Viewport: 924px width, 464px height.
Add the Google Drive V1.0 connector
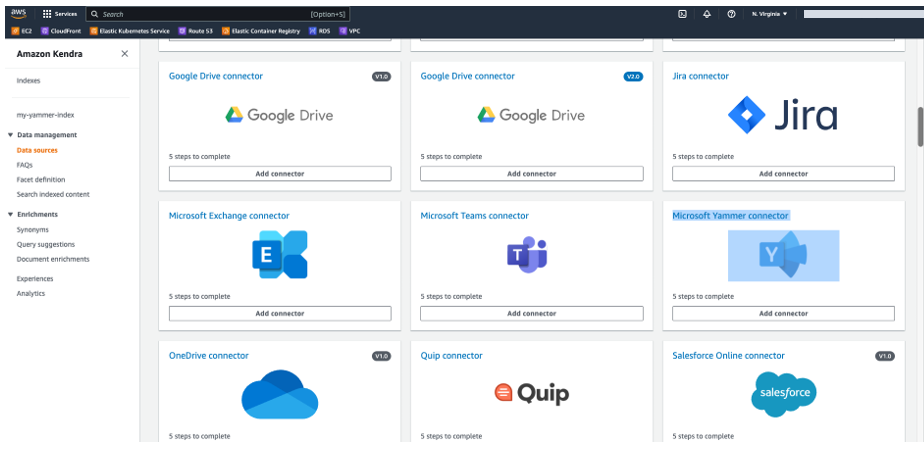280,174
